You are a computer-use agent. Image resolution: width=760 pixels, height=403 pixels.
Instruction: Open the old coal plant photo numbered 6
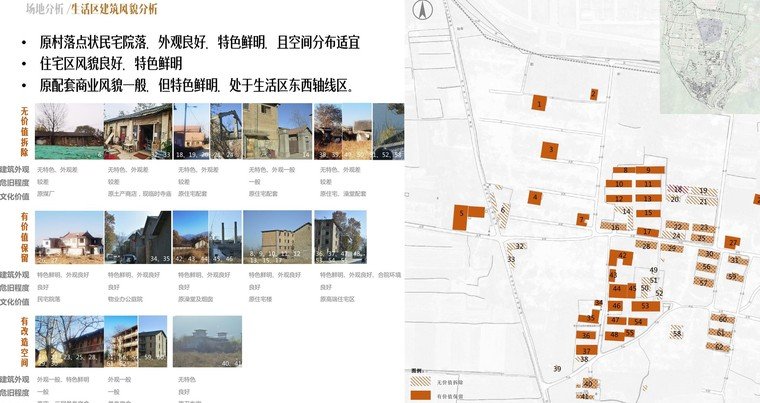click(x=69, y=131)
